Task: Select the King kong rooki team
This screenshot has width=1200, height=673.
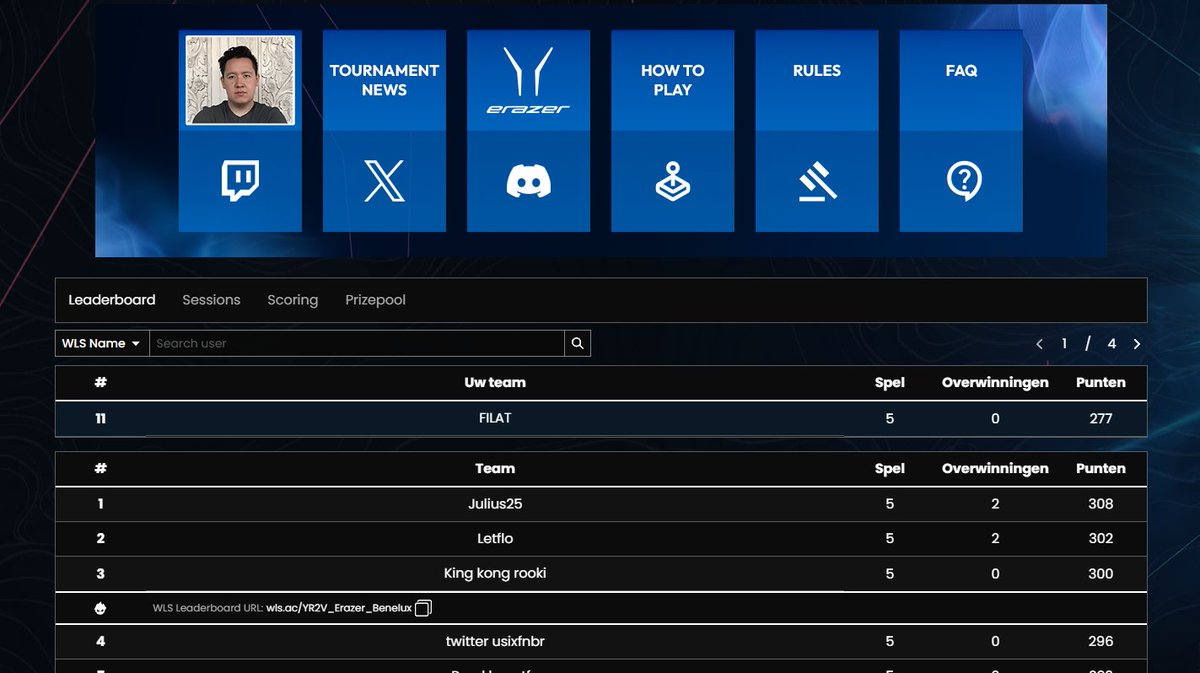Action: point(495,573)
